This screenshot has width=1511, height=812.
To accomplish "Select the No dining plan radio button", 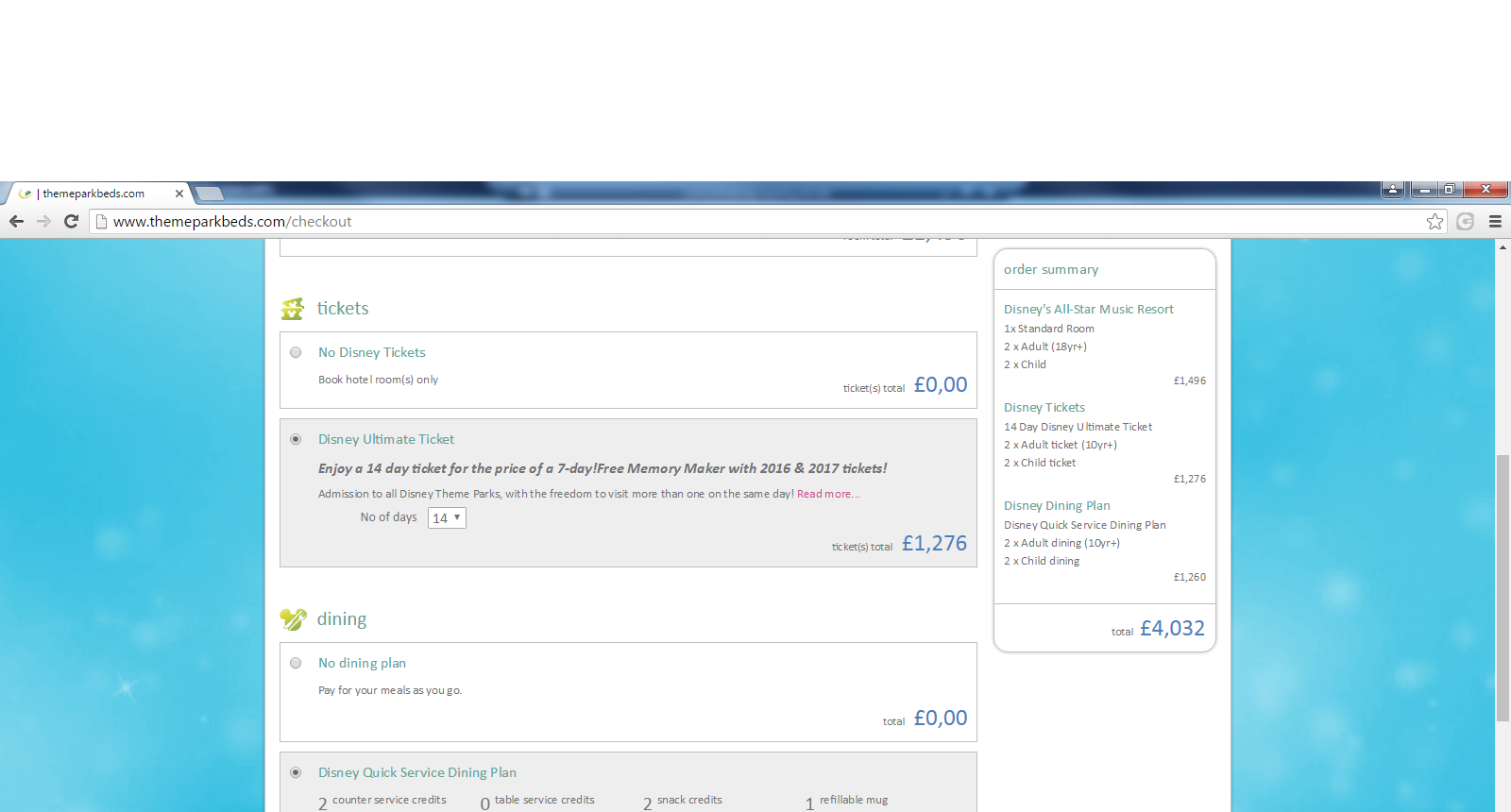I will 296,663.
